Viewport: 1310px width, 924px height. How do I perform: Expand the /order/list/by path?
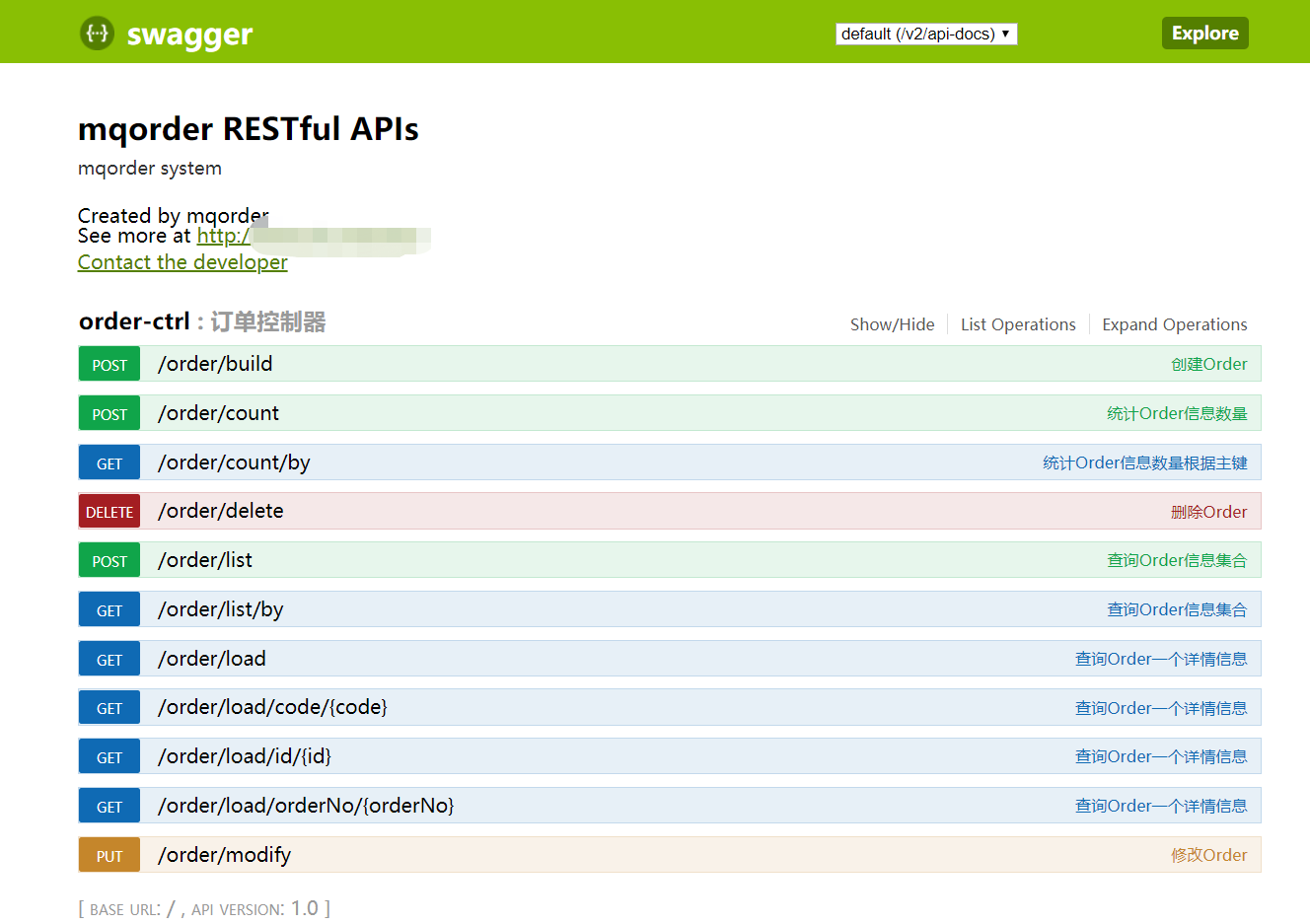click(x=221, y=609)
